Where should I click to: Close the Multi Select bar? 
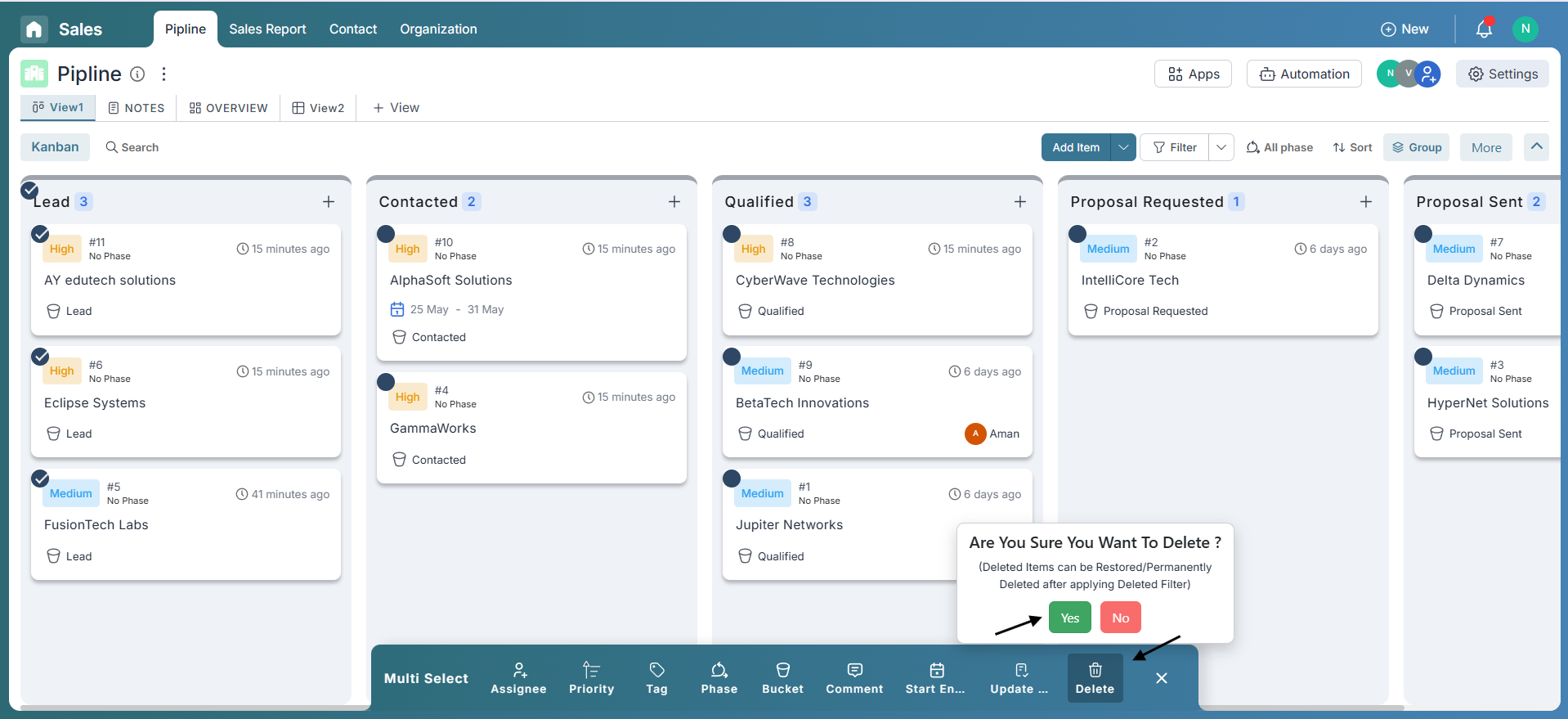(1162, 678)
